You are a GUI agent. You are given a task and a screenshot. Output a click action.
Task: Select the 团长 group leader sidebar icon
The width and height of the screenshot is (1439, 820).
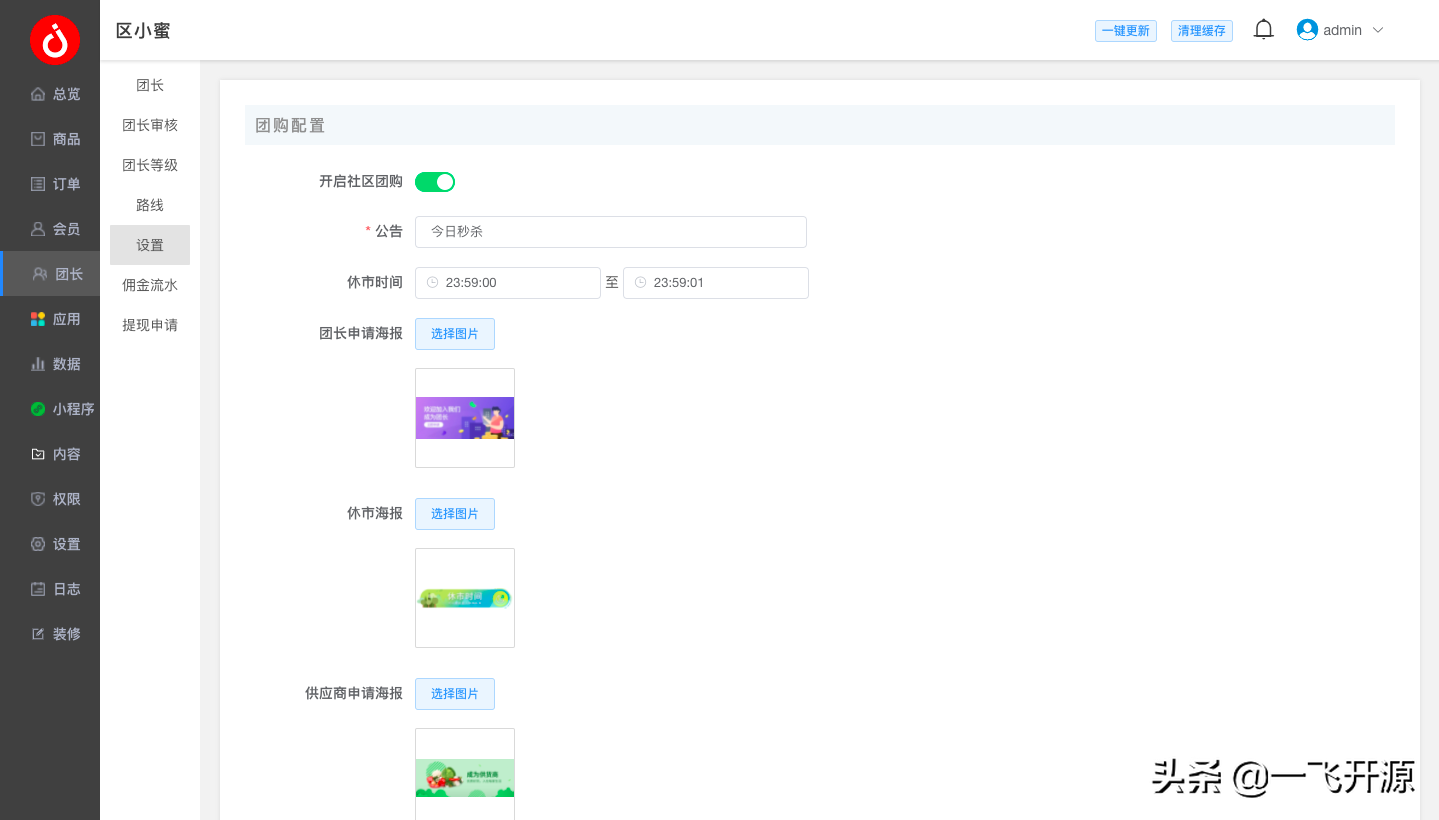point(40,274)
